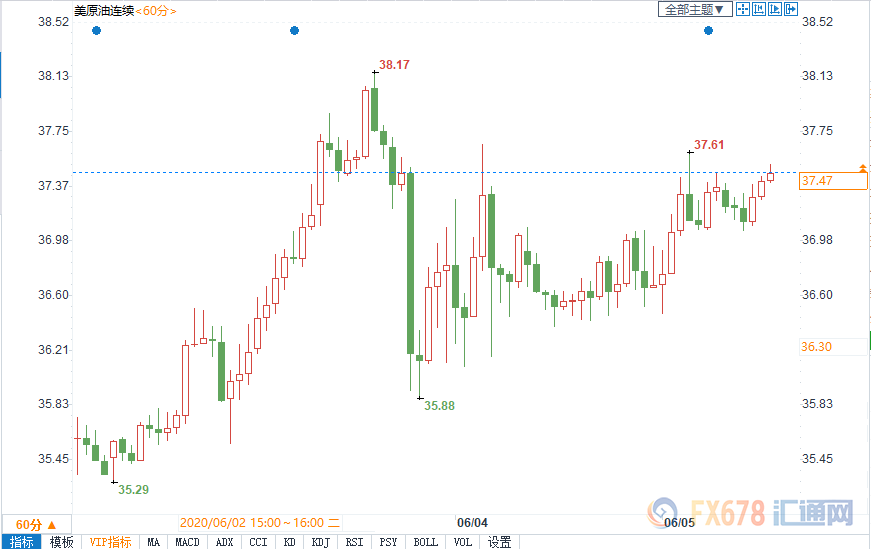Click the 38.17 high price candle marker
This screenshot has width=871, height=549.
(x=375, y=72)
